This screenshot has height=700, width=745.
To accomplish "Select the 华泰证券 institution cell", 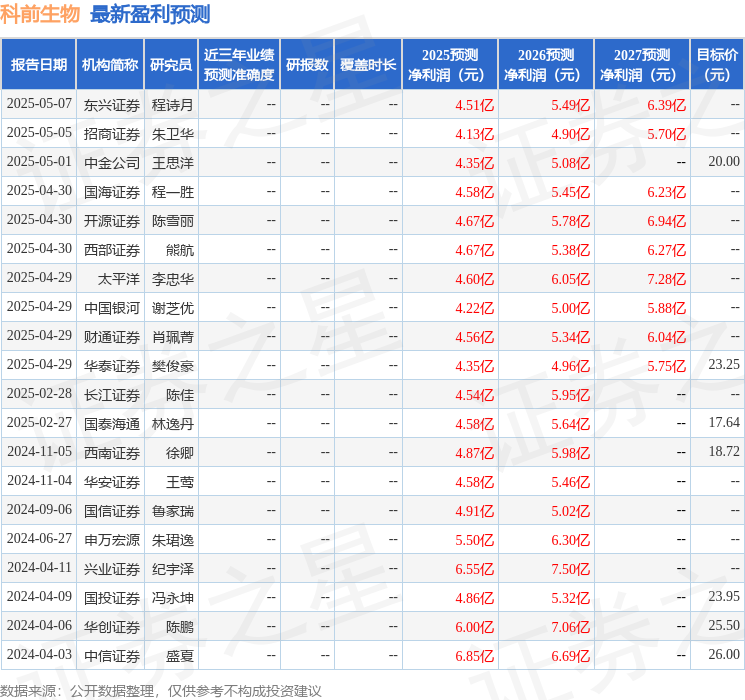I will (x=112, y=366).
